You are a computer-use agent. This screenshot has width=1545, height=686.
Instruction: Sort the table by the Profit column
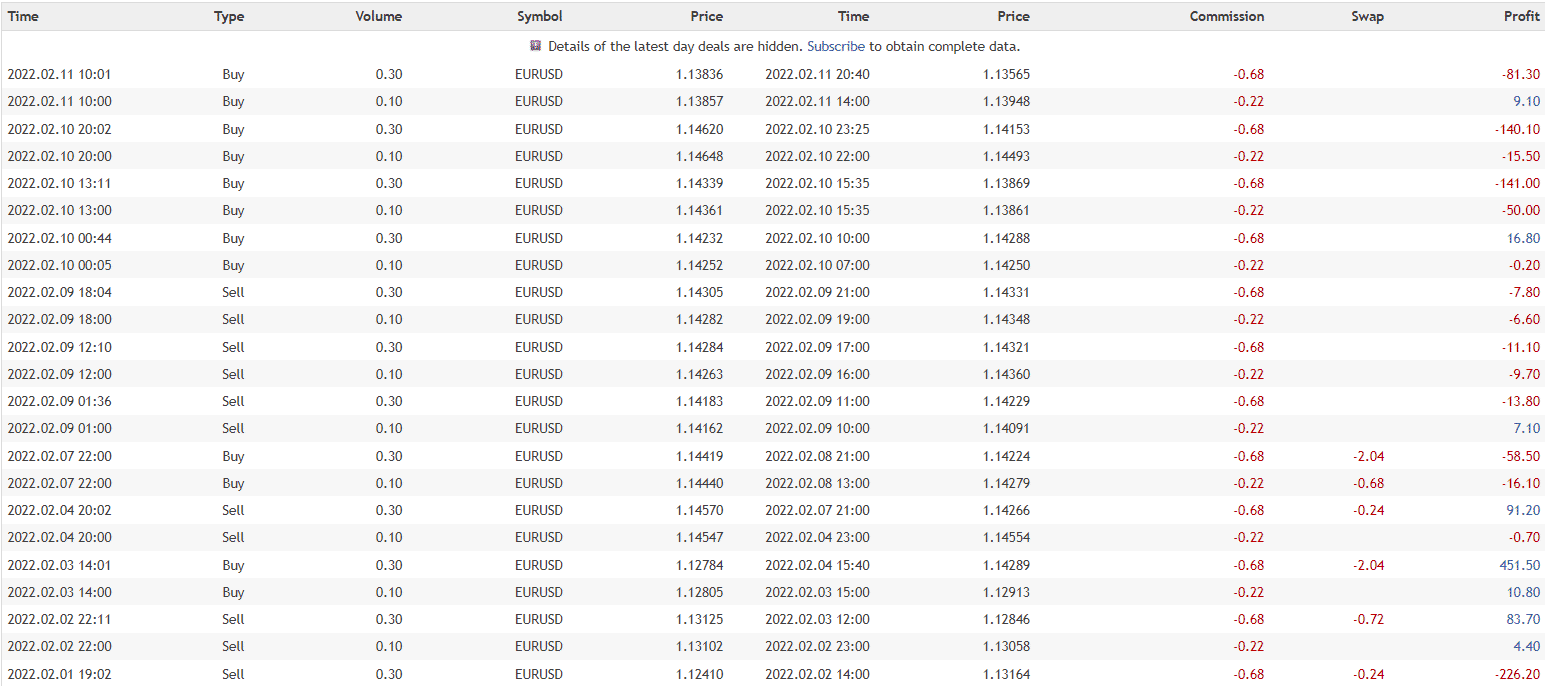pos(1522,16)
